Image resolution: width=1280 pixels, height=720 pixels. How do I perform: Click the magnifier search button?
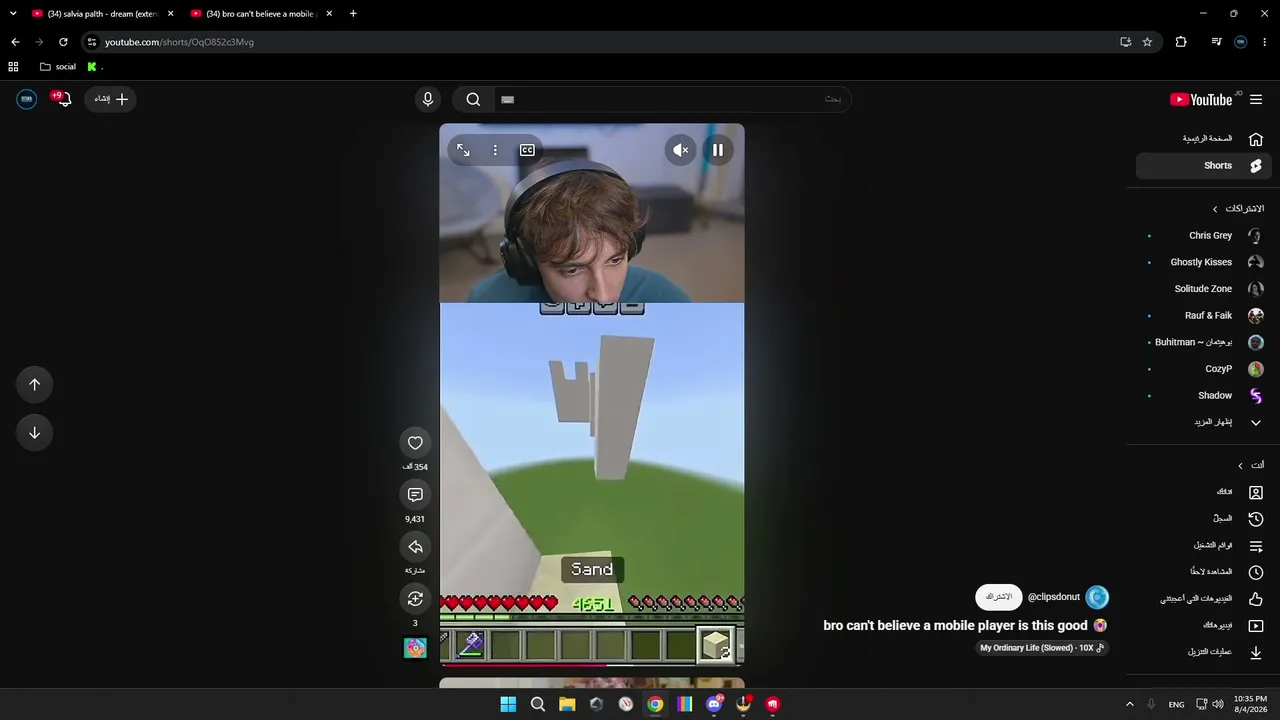point(474,99)
